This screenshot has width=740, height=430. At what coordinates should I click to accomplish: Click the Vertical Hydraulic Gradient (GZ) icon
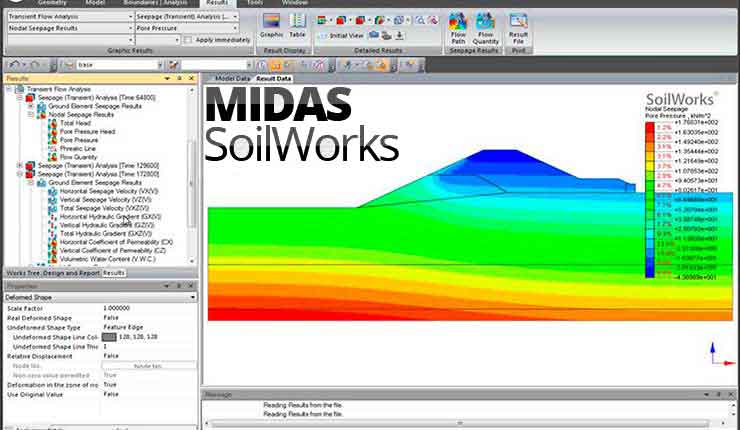pos(52,225)
